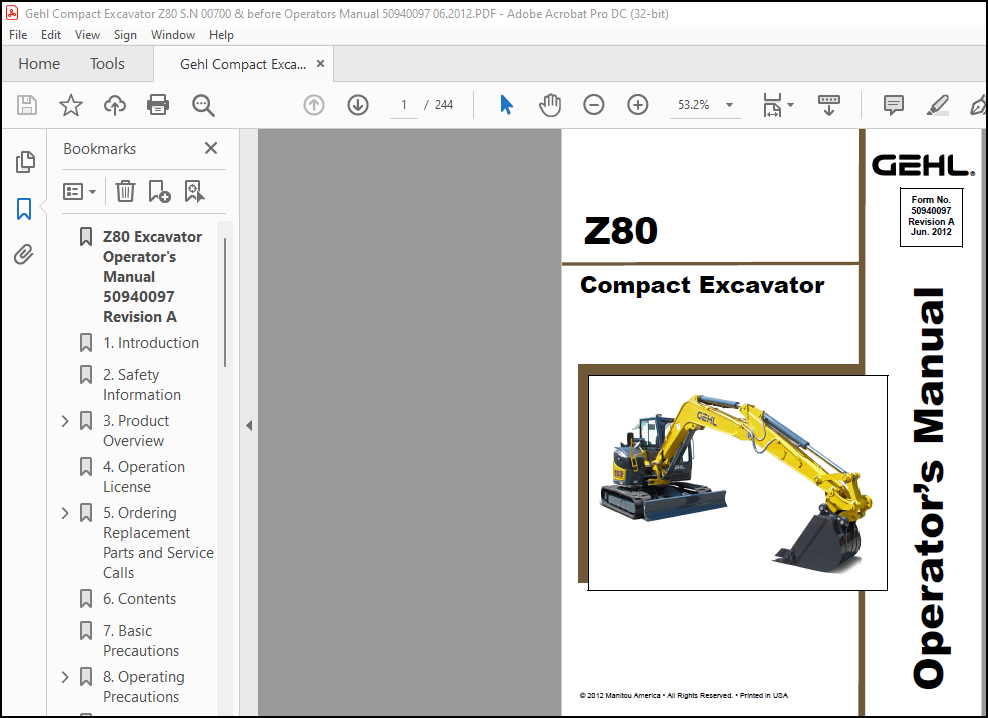
Task: Open the Sign menu
Action: pyautogui.click(x=125, y=35)
